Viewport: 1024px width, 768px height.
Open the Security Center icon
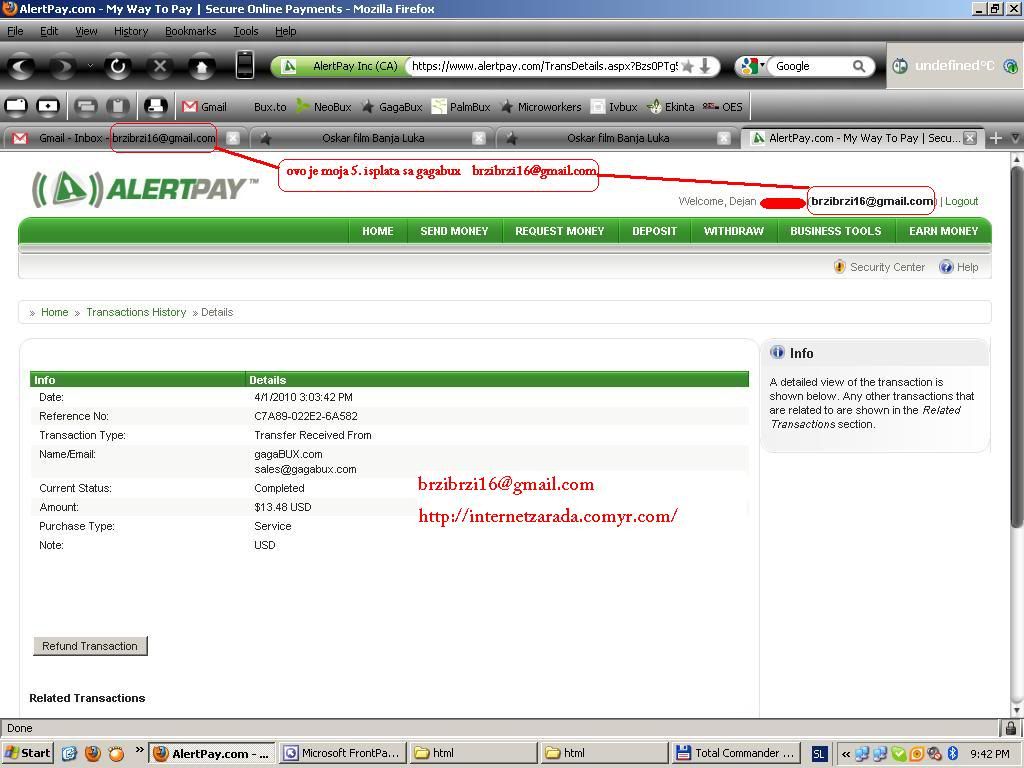pyautogui.click(x=840, y=266)
